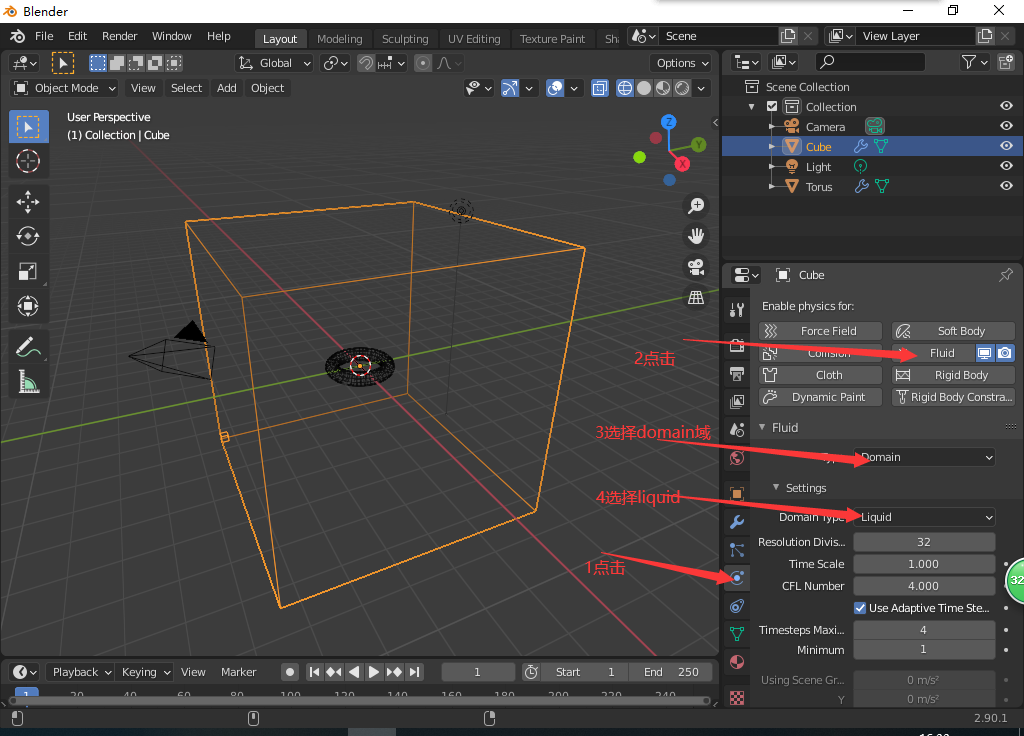Open the Physics properties tab

click(737, 578)
